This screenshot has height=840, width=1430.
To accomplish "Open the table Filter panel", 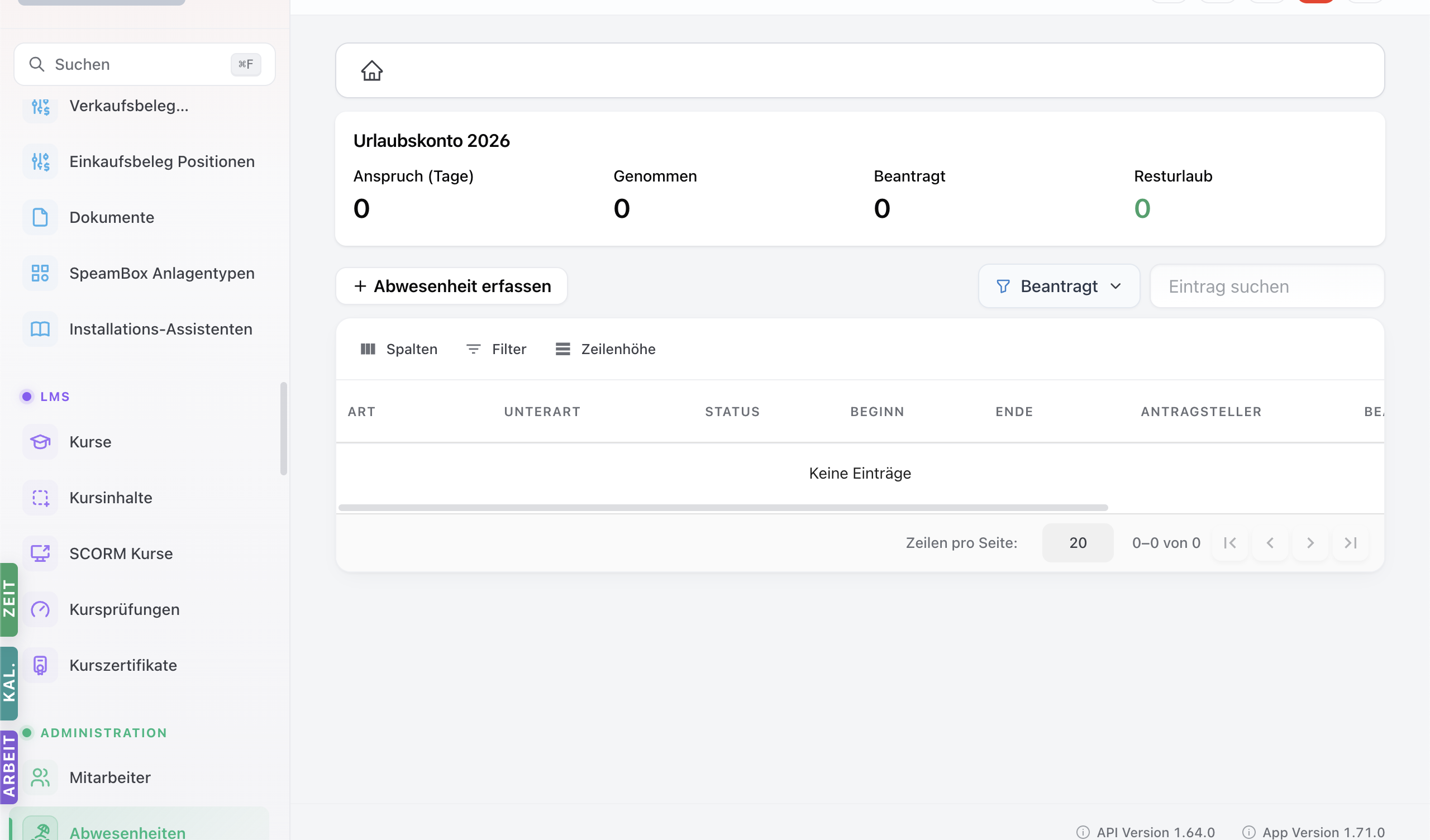I will pos(497,349).
